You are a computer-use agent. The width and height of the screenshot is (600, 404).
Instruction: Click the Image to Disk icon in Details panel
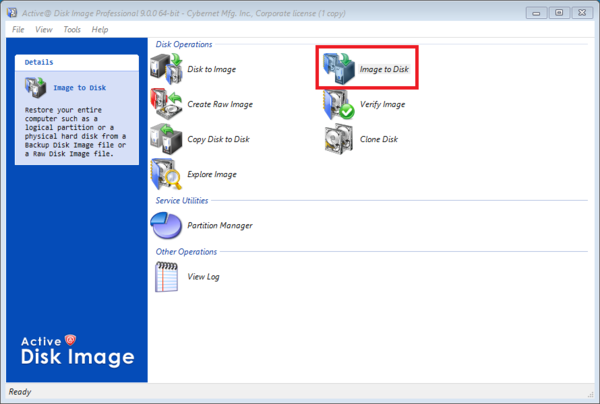click(x=35, y=87)
